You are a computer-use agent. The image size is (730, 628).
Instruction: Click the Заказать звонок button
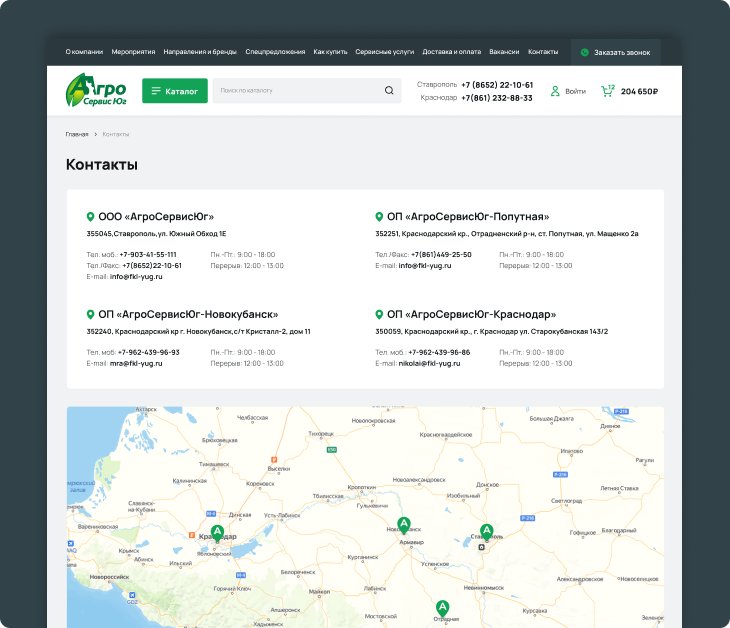tap(615, 53)
